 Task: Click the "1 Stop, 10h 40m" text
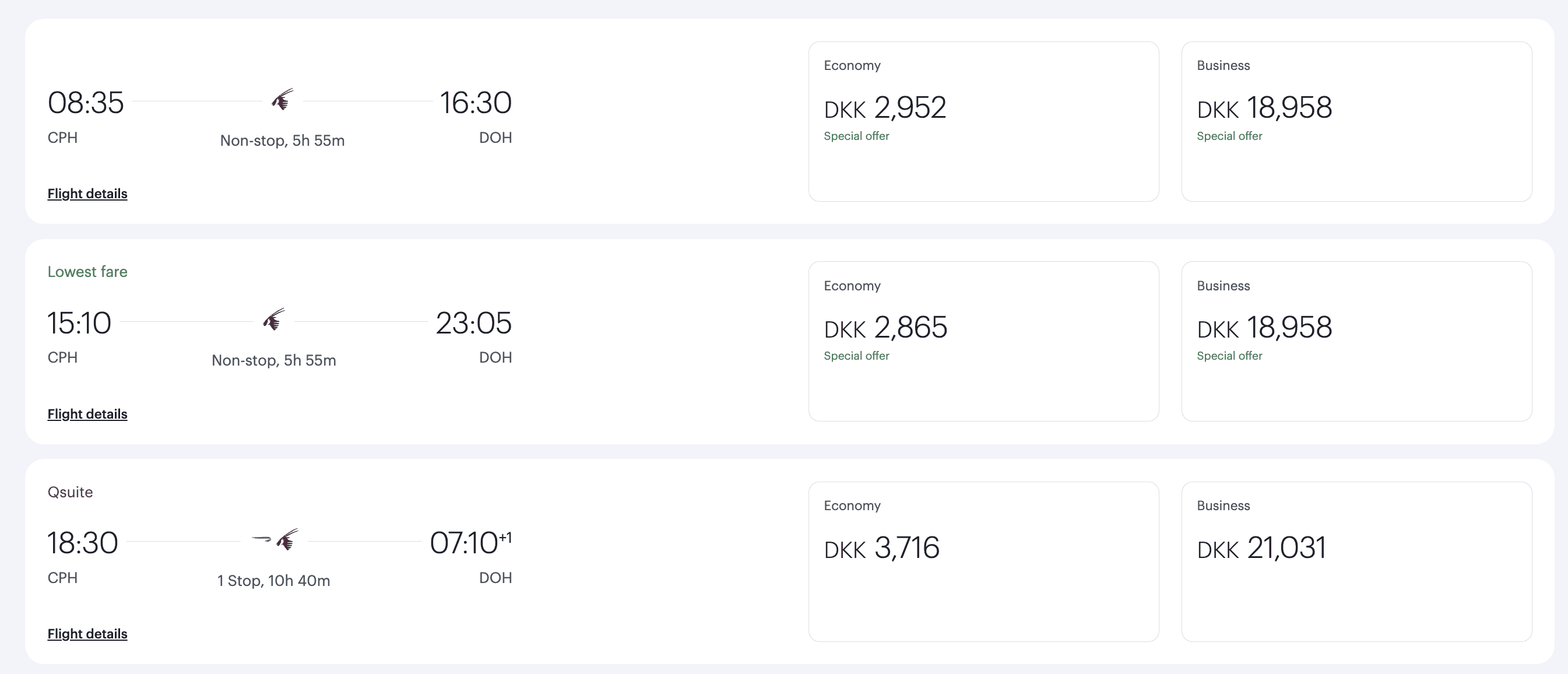[274, 581]
